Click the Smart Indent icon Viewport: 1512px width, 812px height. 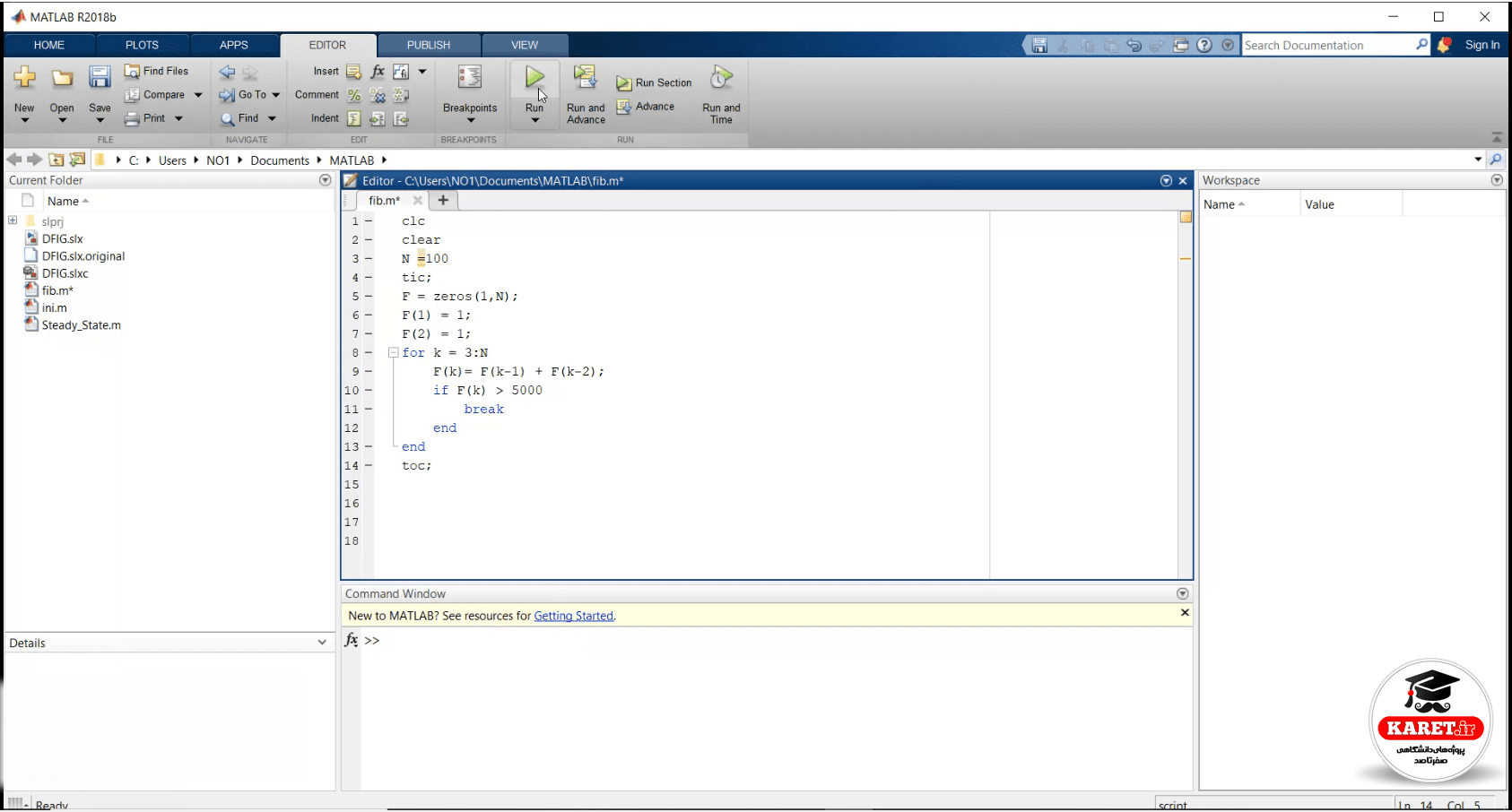click(x=353, y=118)
